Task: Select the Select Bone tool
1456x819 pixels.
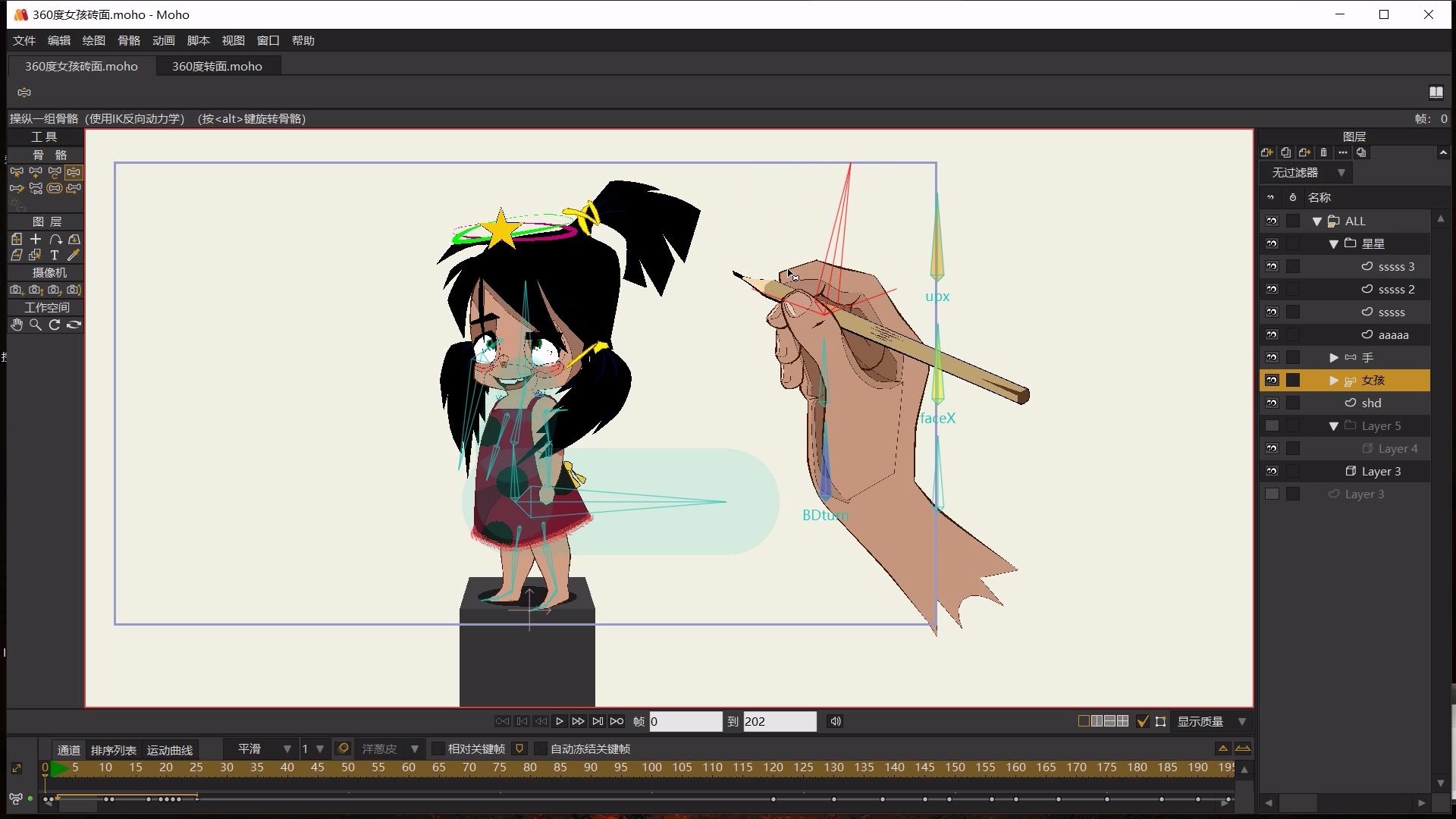Action: pyautogui.click(x=17, y=172)
